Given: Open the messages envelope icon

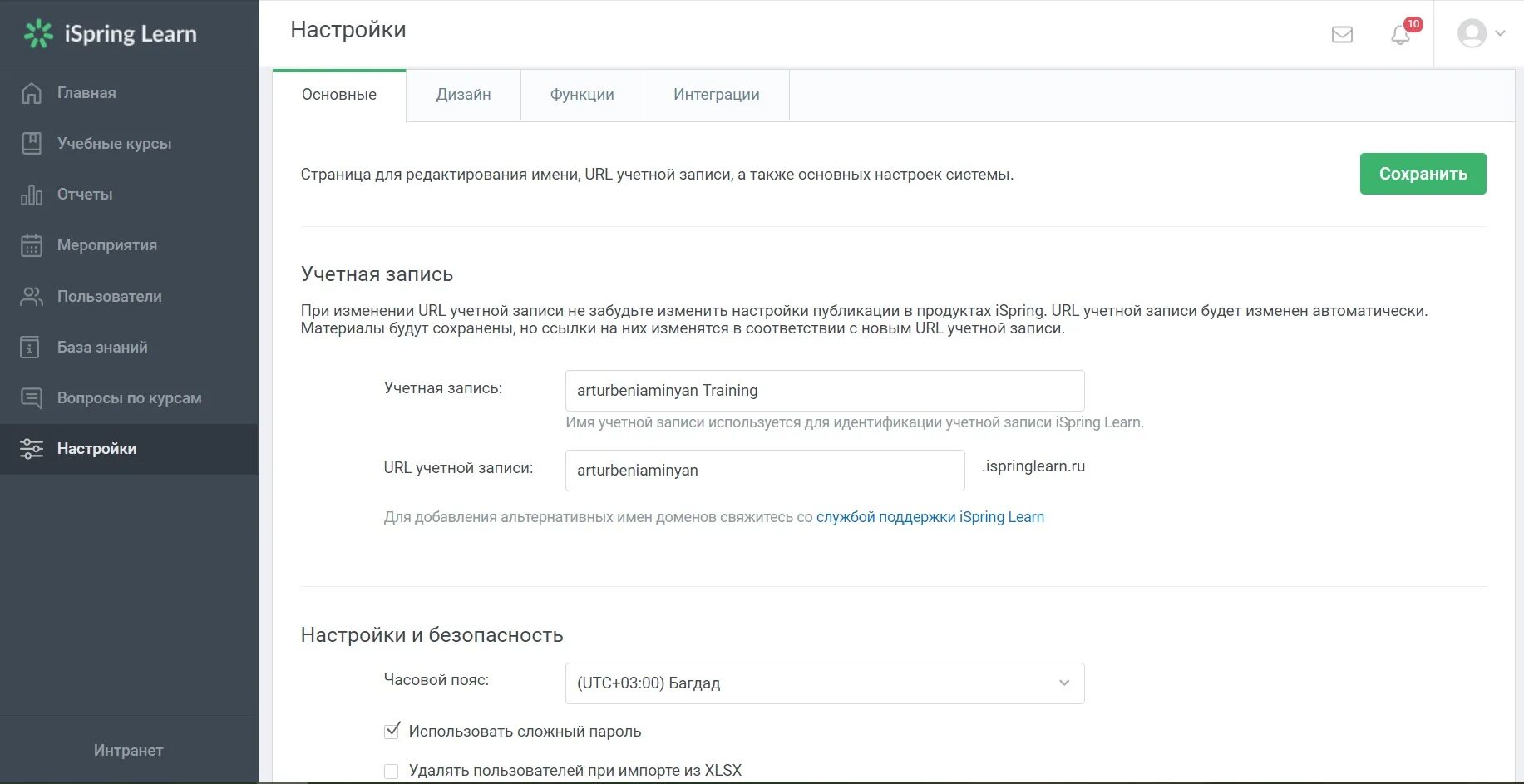Looking at the screenshot, I should point(1342,34).
